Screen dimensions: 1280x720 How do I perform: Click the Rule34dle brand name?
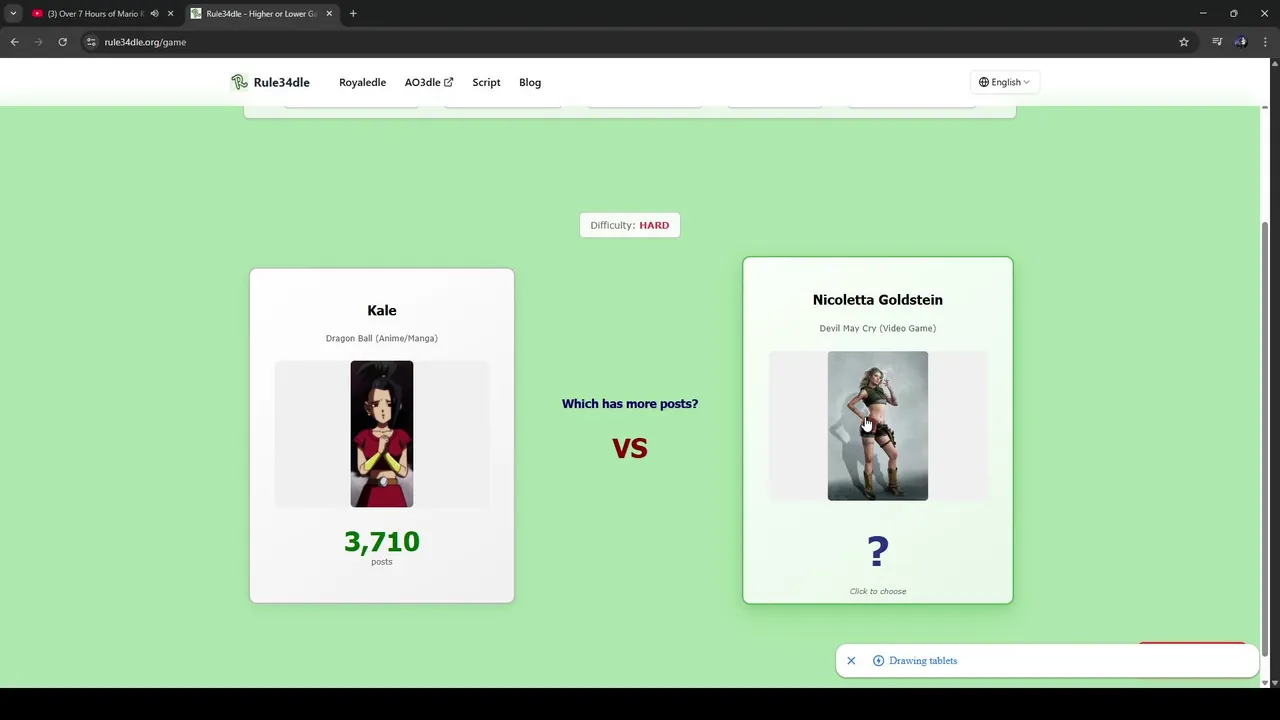pyautogui.click(x=281, y=82)
